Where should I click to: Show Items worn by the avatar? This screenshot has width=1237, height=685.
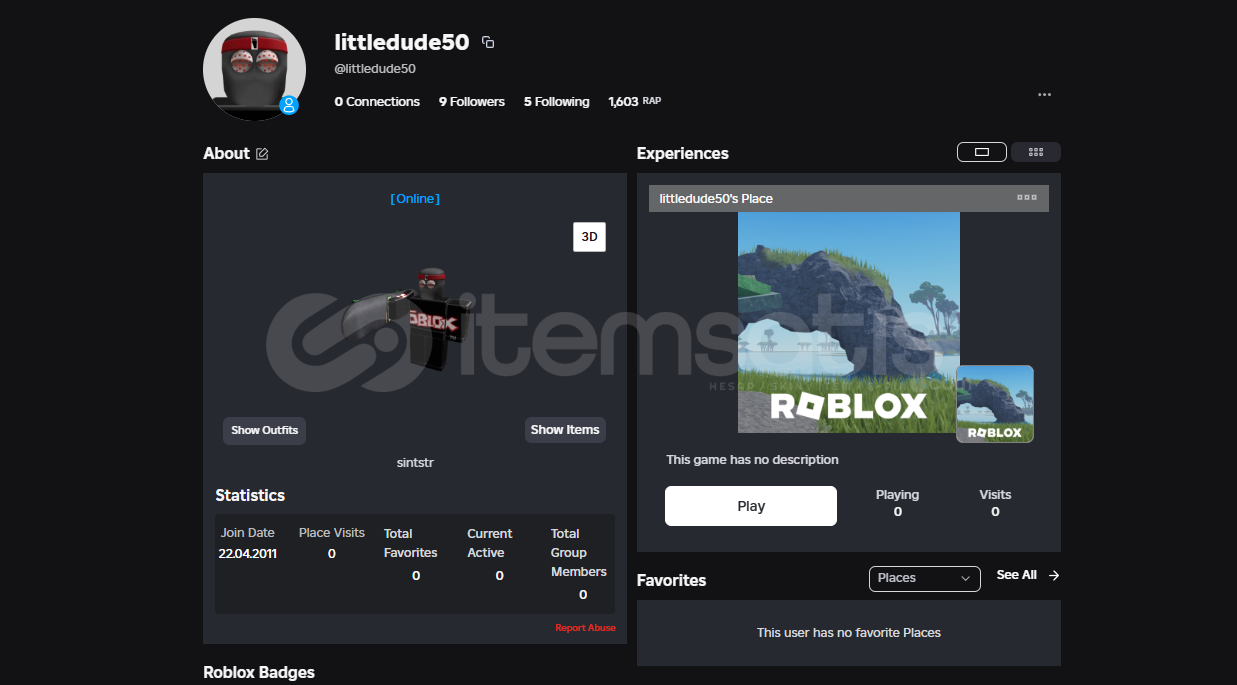[565, 430]
